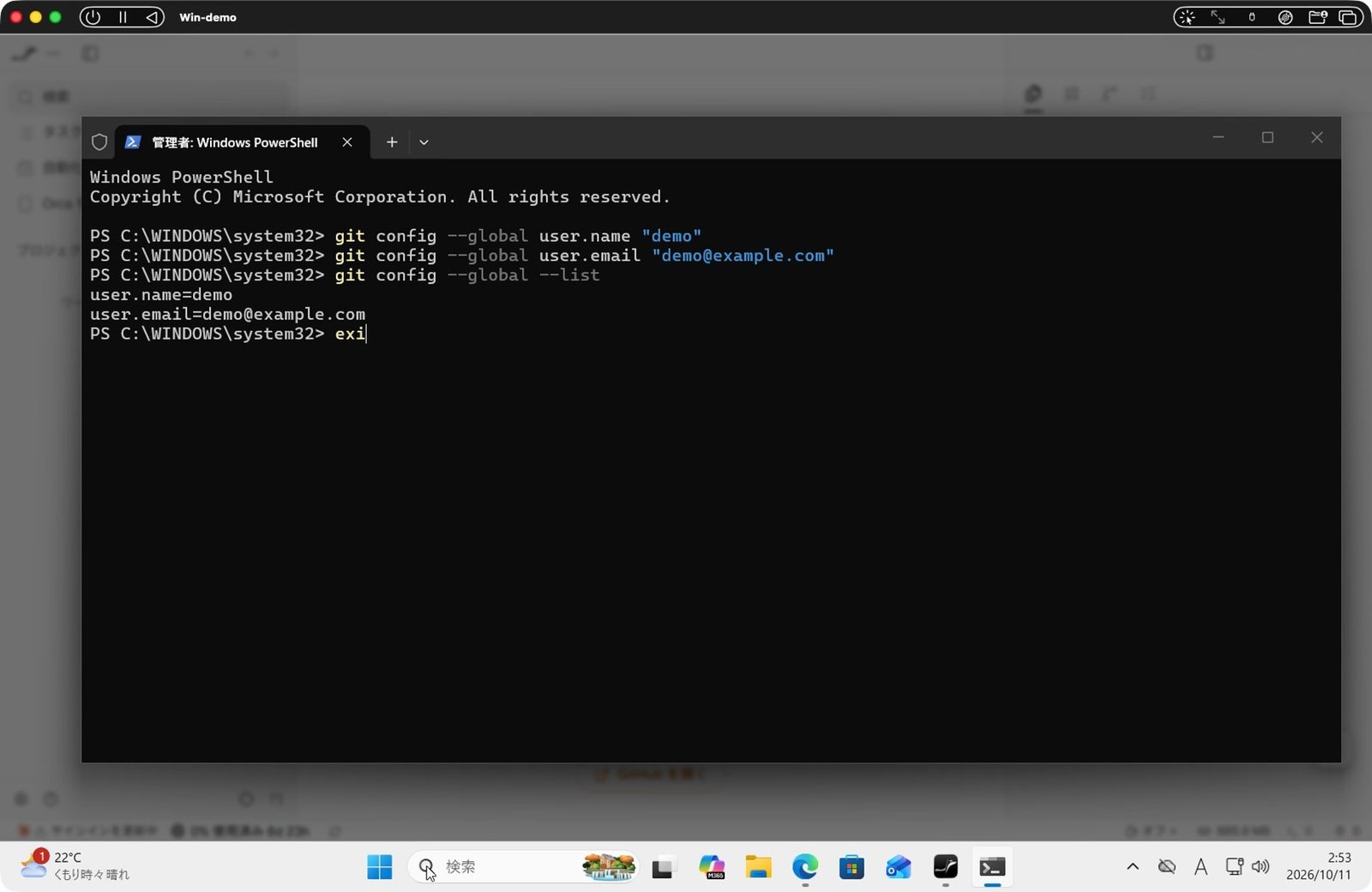
Task: Pause the Win-demo virtual machine
Action: click(123, 17)
